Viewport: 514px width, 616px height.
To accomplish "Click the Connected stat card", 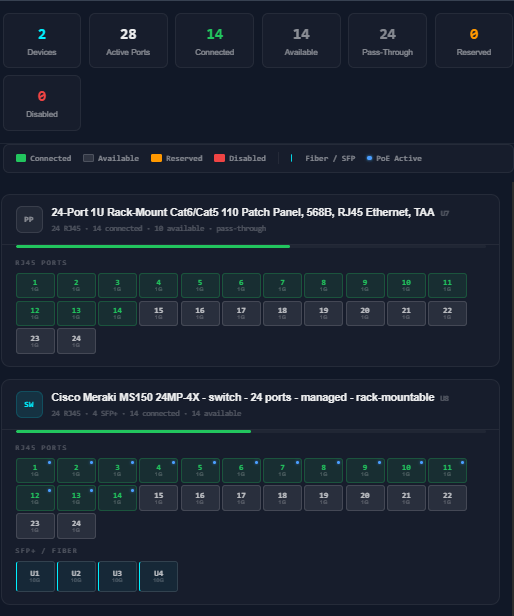I will pos(215,40).
